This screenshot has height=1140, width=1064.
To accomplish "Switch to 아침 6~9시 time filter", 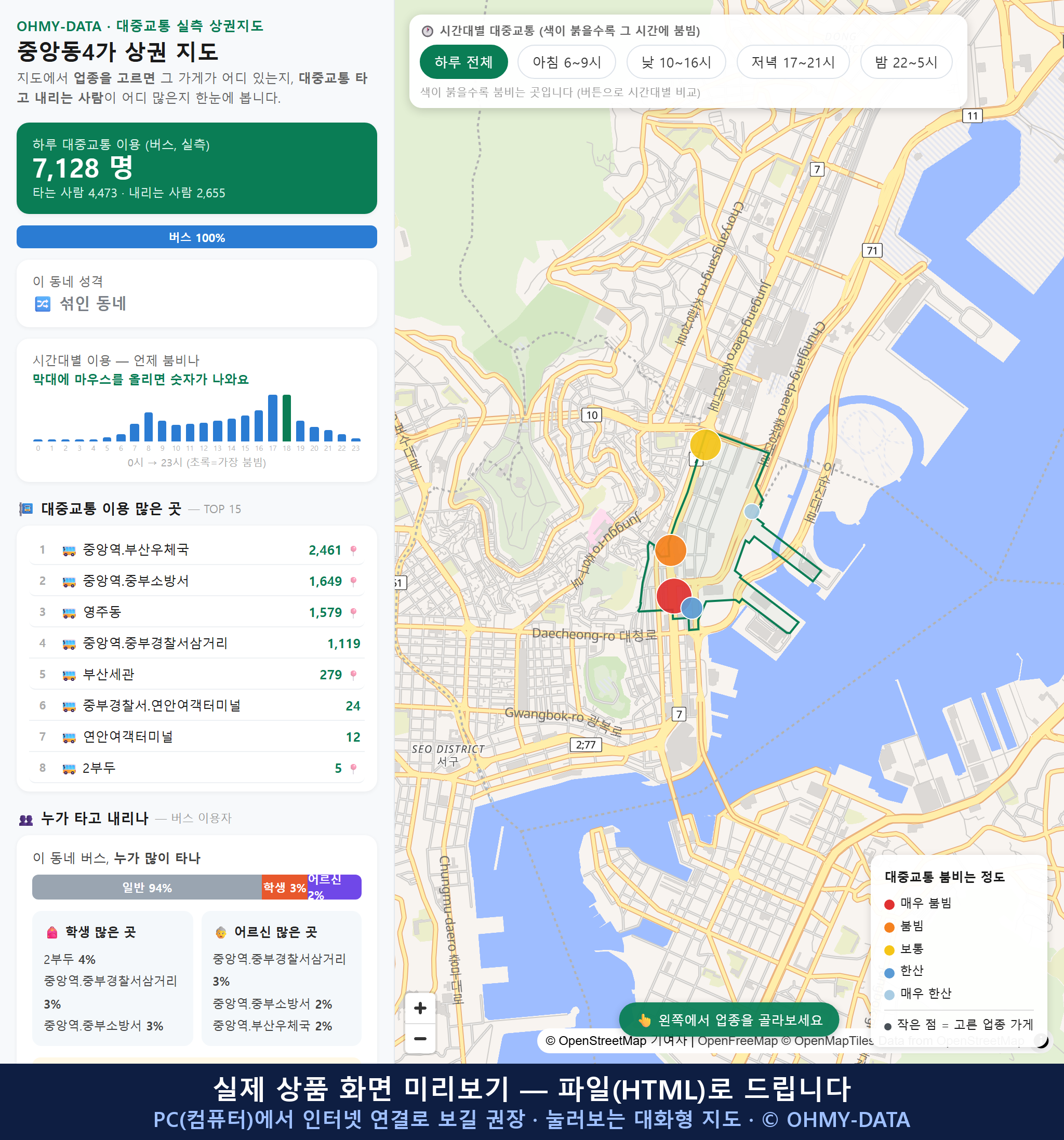I will [x=566, y=62].
